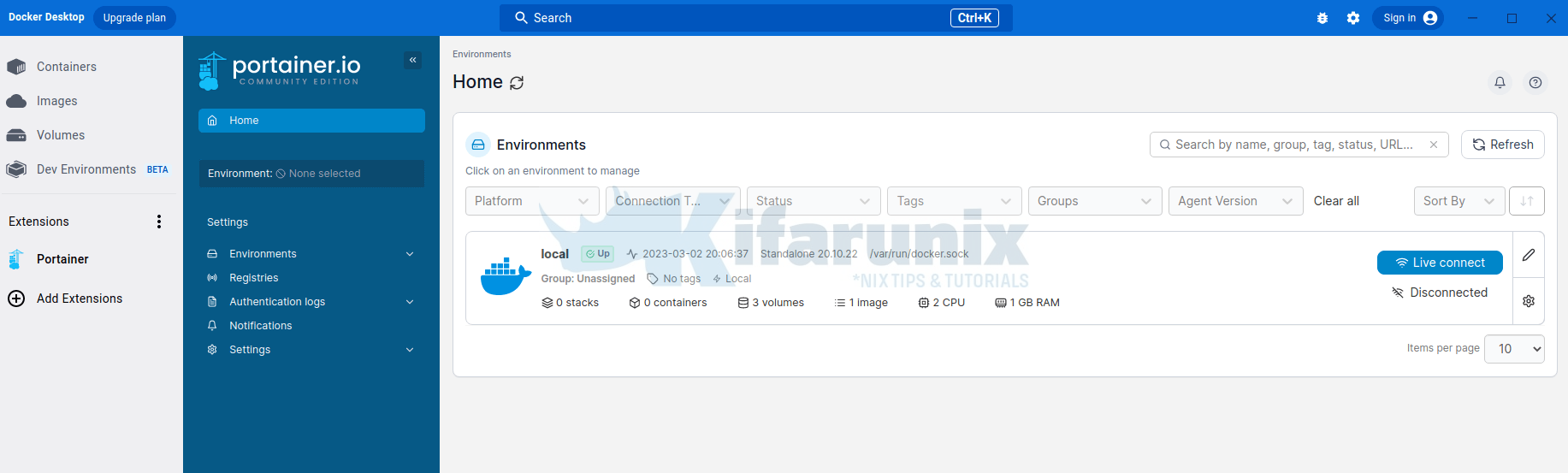
Task: Click the Environments breadcrumb link
Action: click(482, 54)
